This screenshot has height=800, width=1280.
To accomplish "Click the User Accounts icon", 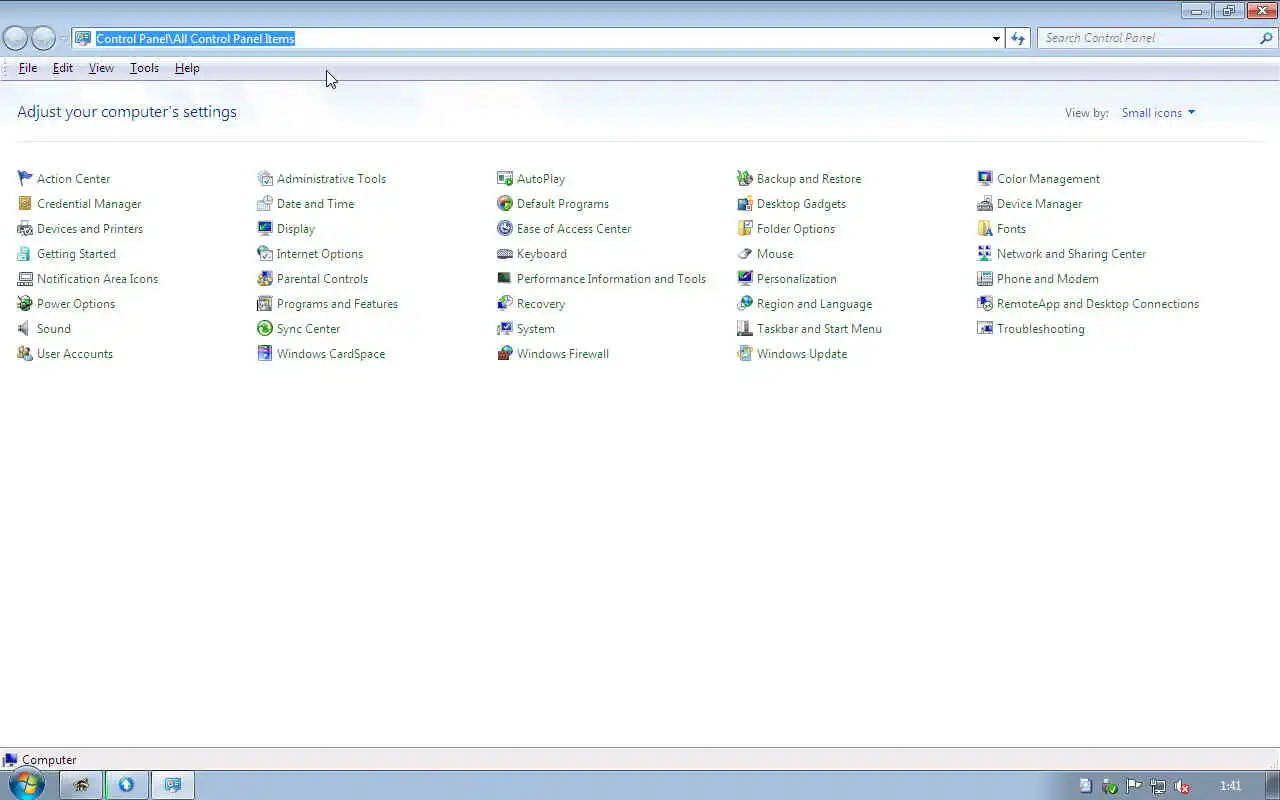I will click(x=25, y=354).
